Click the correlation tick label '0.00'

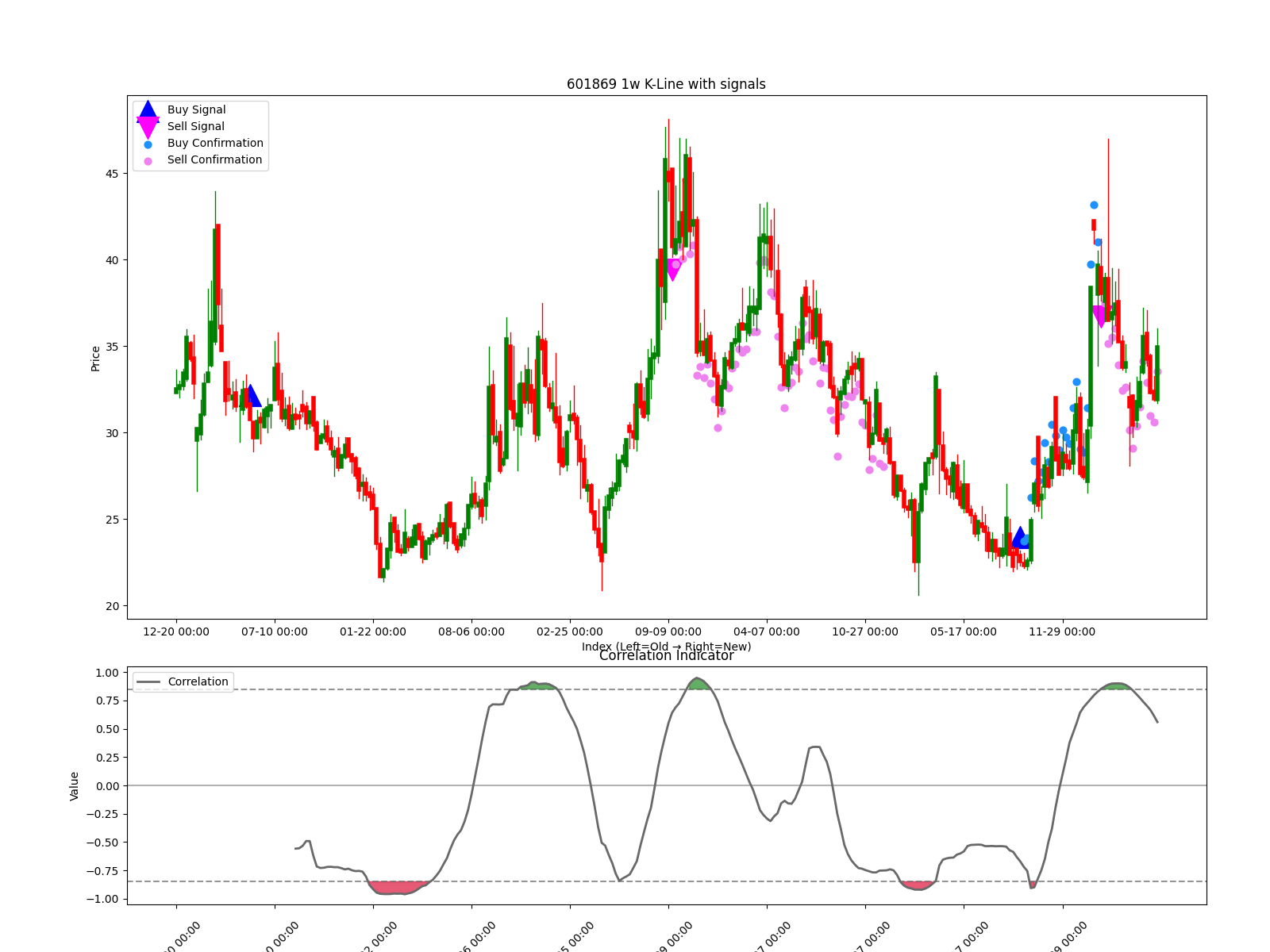point(106,786)
